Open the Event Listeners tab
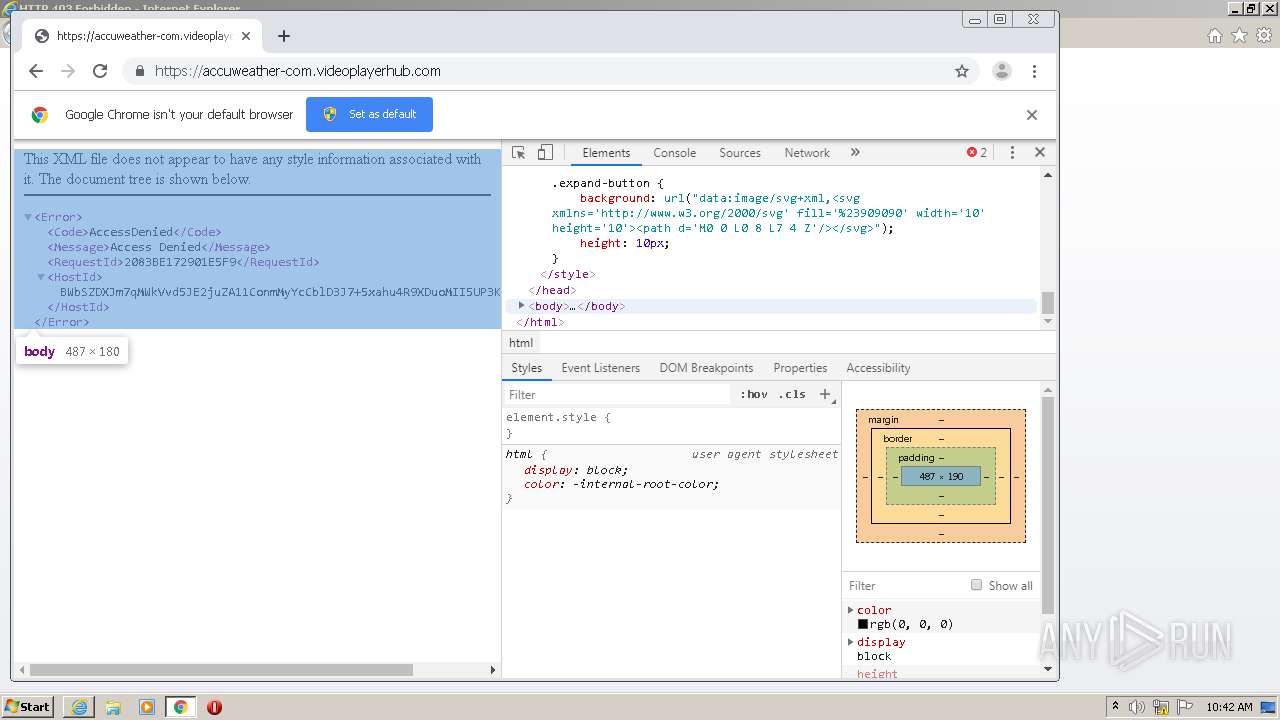The height and width of the screenshot is (720, 1280). (x=600, y=368)
